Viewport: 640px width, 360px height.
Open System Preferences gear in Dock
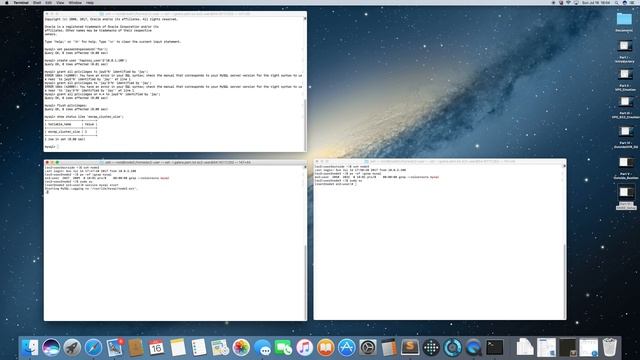point(368,348)
